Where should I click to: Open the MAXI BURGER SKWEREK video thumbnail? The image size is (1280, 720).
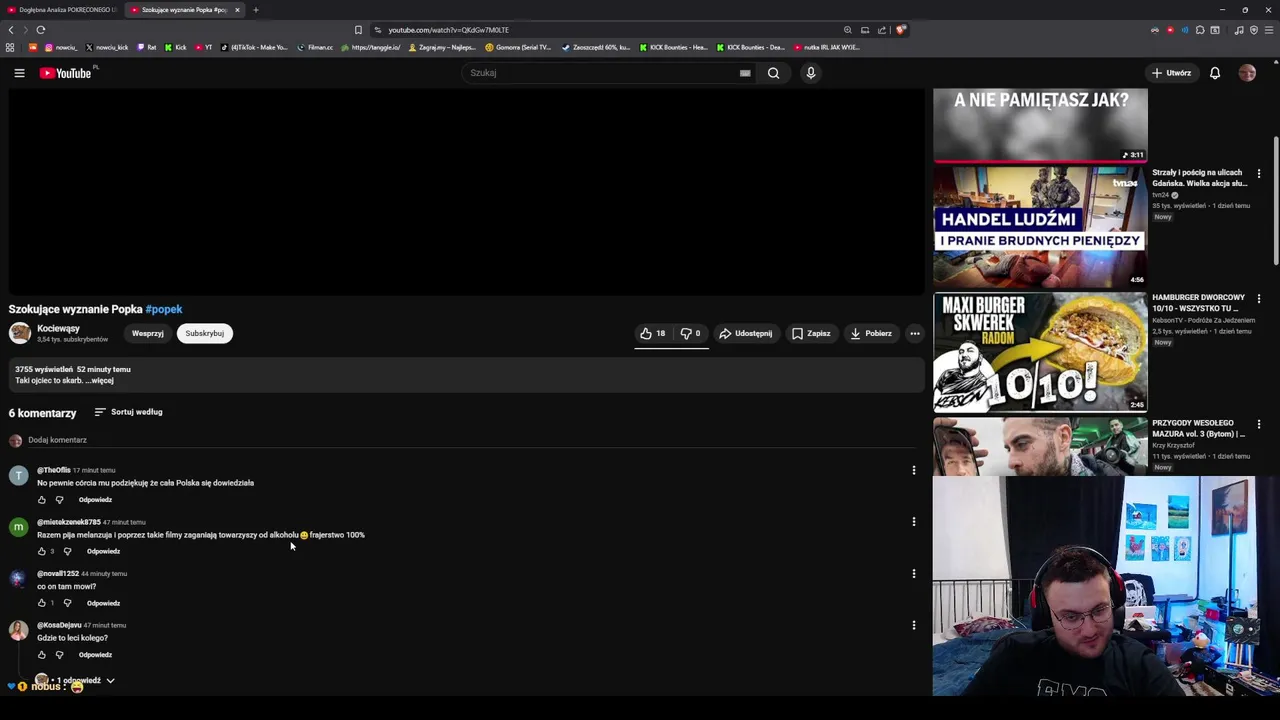(1040, 352)
